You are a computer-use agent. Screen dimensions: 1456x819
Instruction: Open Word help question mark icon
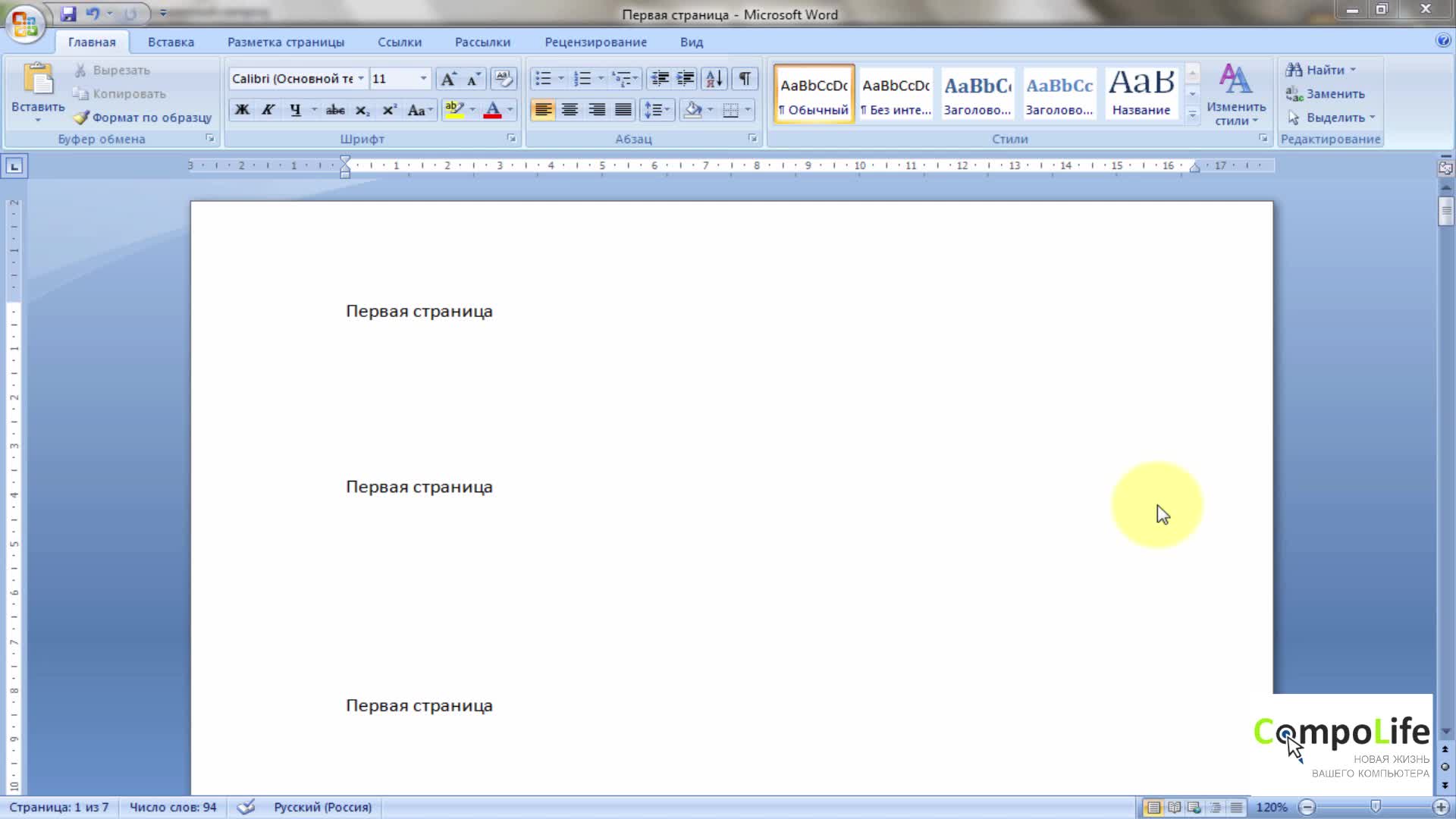(x=1442, y=41)
